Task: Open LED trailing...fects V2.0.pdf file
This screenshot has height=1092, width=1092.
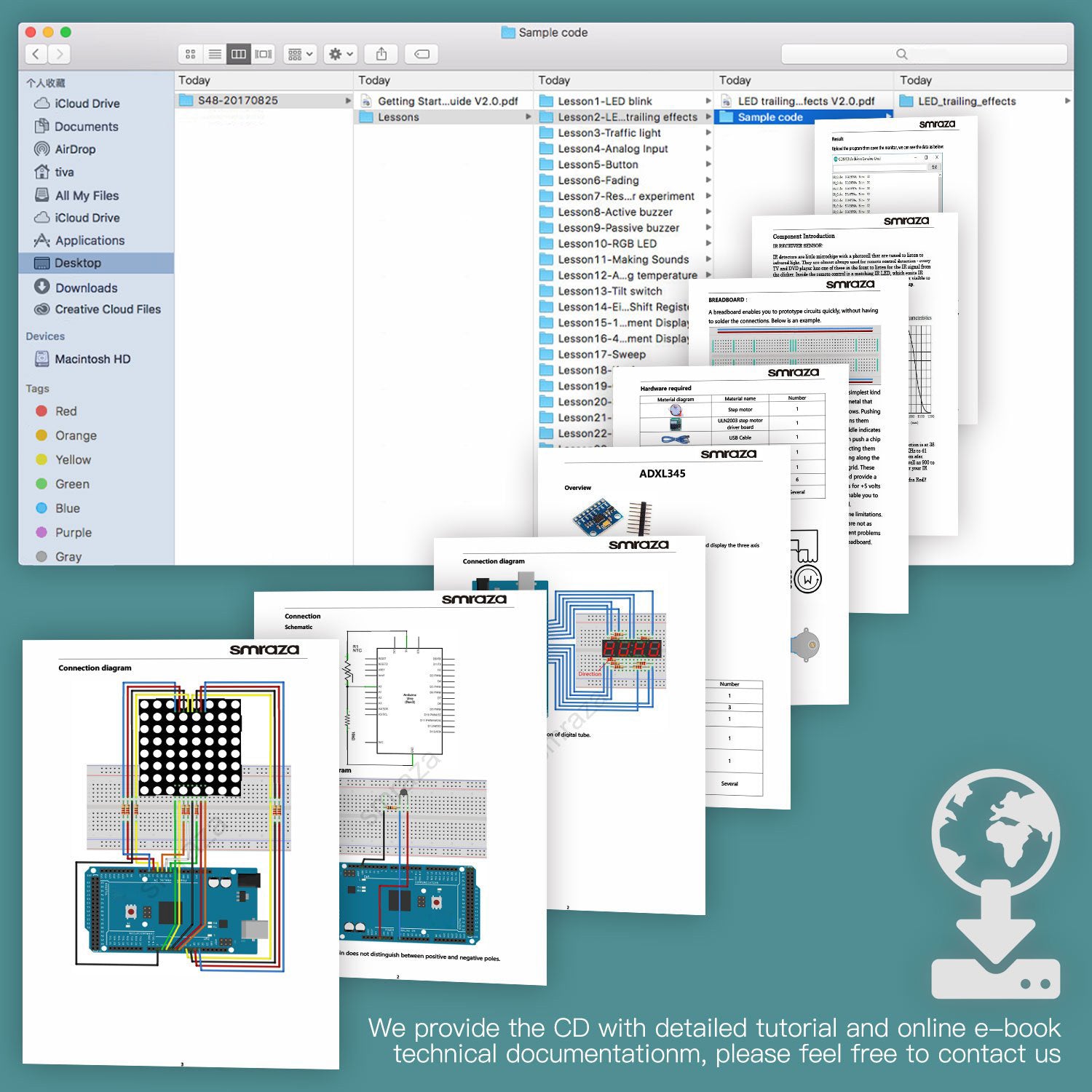Action: click(x=797, y=101)
